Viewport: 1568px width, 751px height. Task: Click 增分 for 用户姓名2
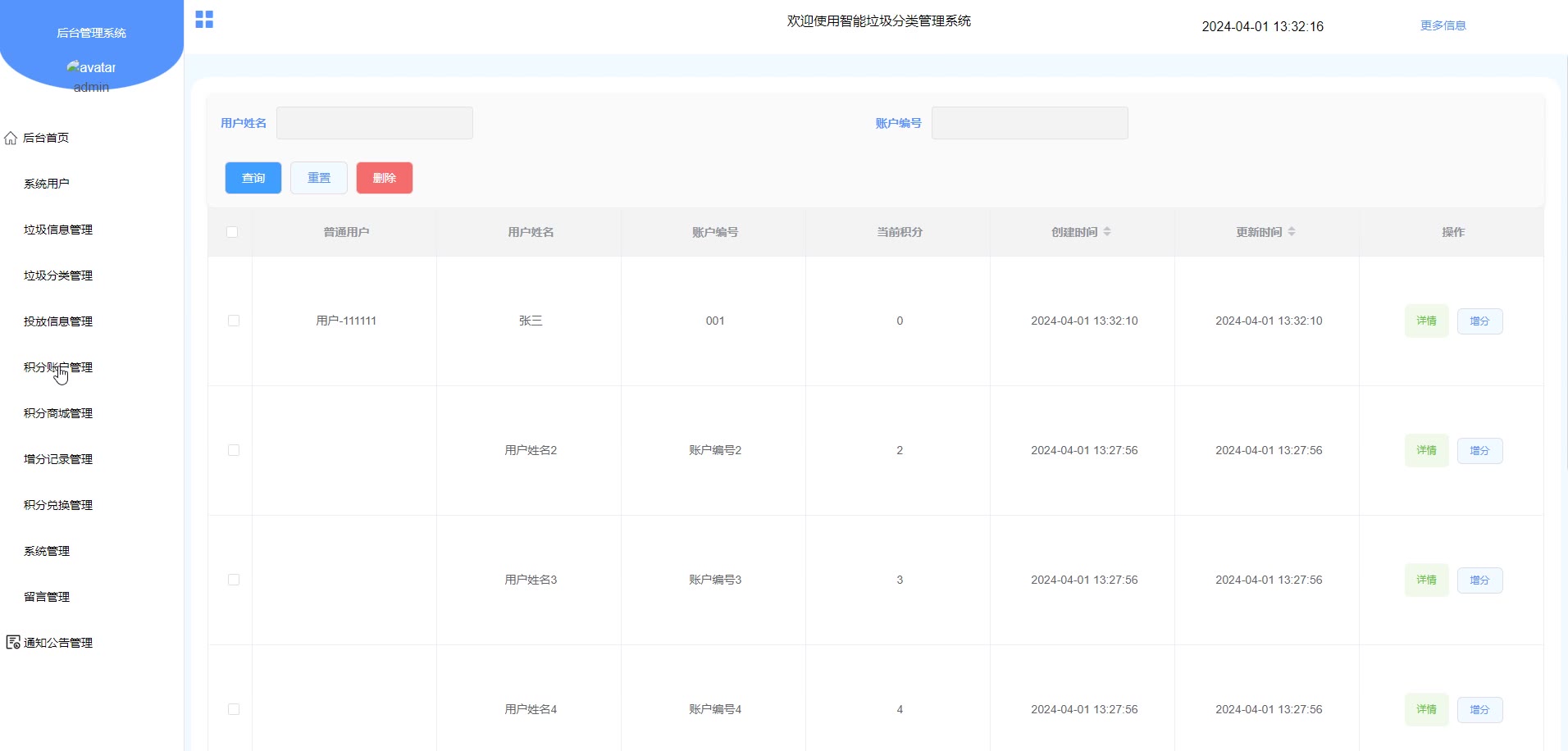pyautogui.click(x=1479, y=451)
